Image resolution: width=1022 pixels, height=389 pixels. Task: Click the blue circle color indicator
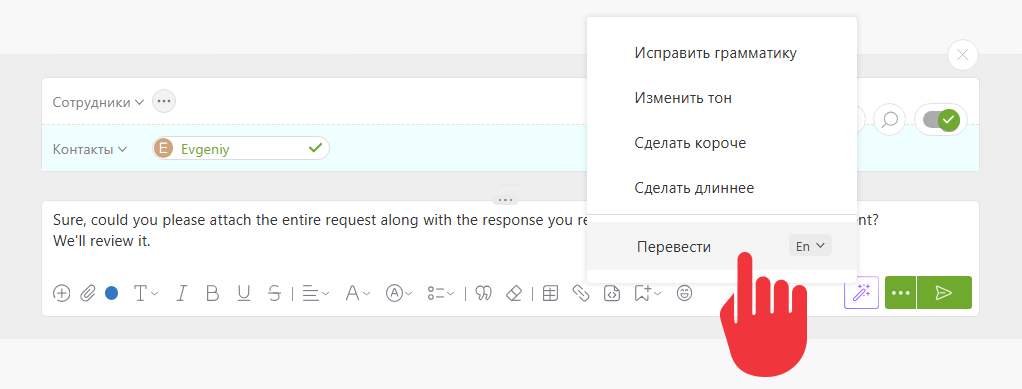tap(111, 293)
